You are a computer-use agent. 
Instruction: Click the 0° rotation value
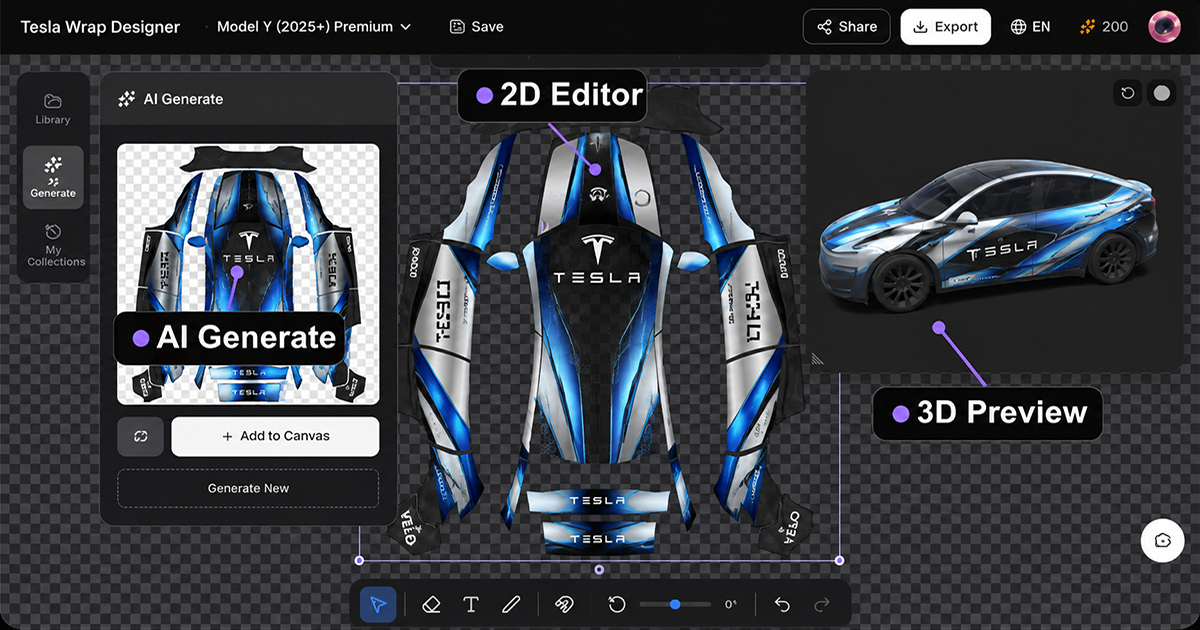click(731, 604)
